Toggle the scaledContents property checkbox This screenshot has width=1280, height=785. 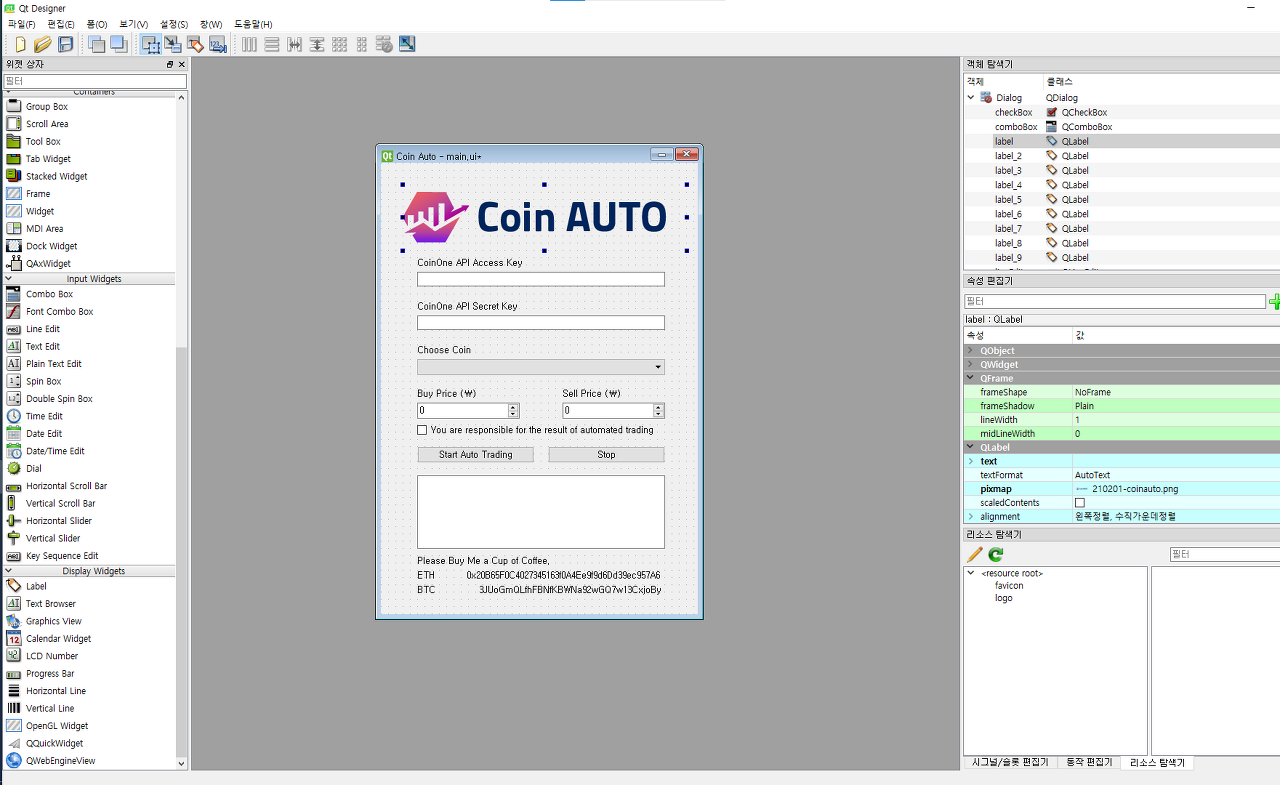1079,503
